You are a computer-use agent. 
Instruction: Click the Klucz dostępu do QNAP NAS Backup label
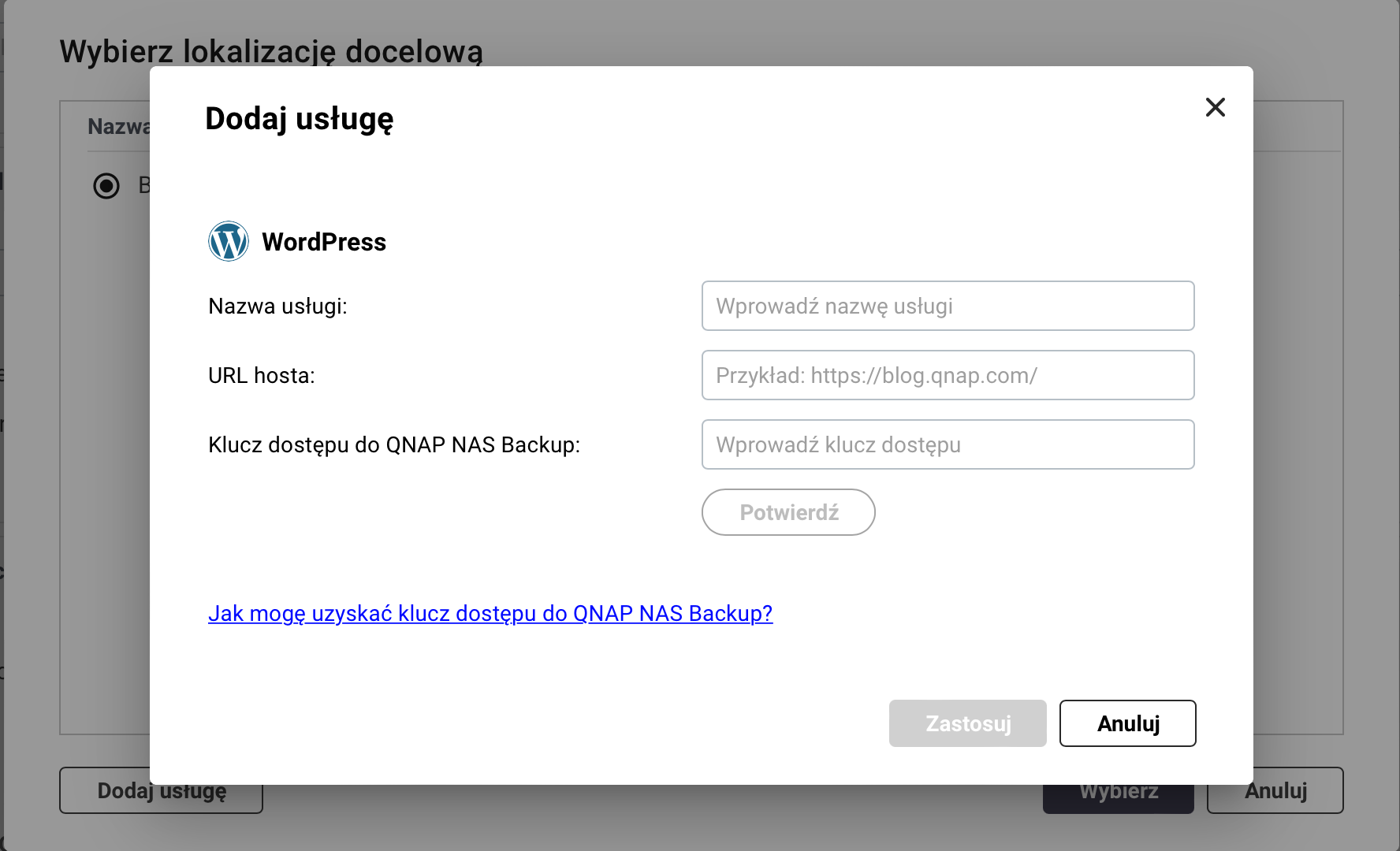click(x=393, y=444)
